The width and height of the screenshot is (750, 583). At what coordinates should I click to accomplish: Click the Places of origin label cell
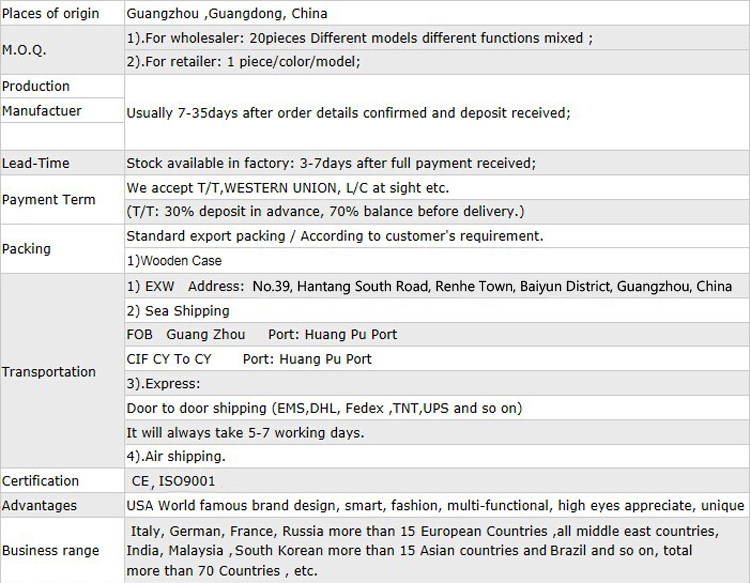(62, 13)
